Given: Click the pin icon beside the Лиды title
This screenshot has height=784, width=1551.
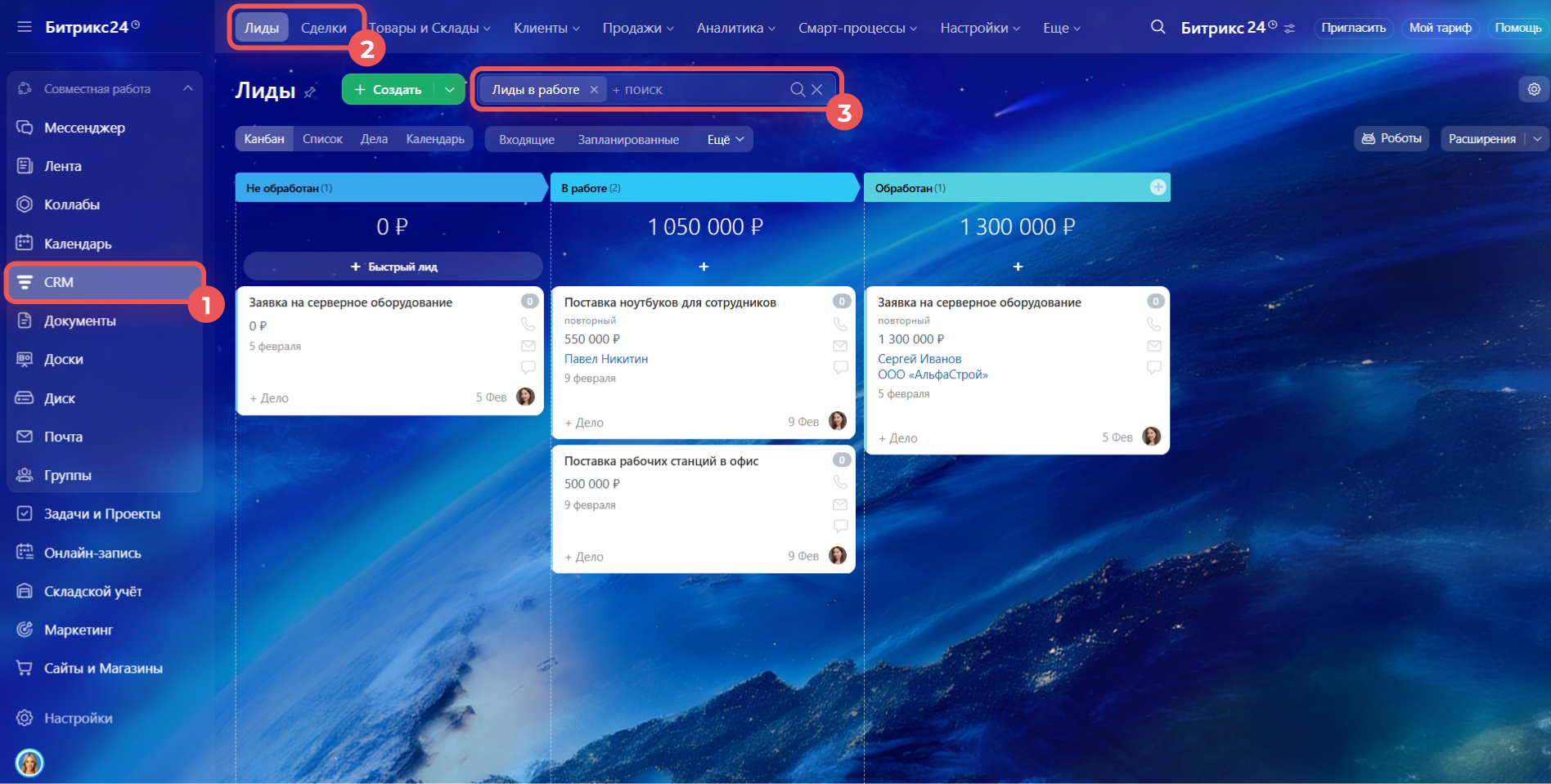Looking at the screenshot, I should (310, 92).
